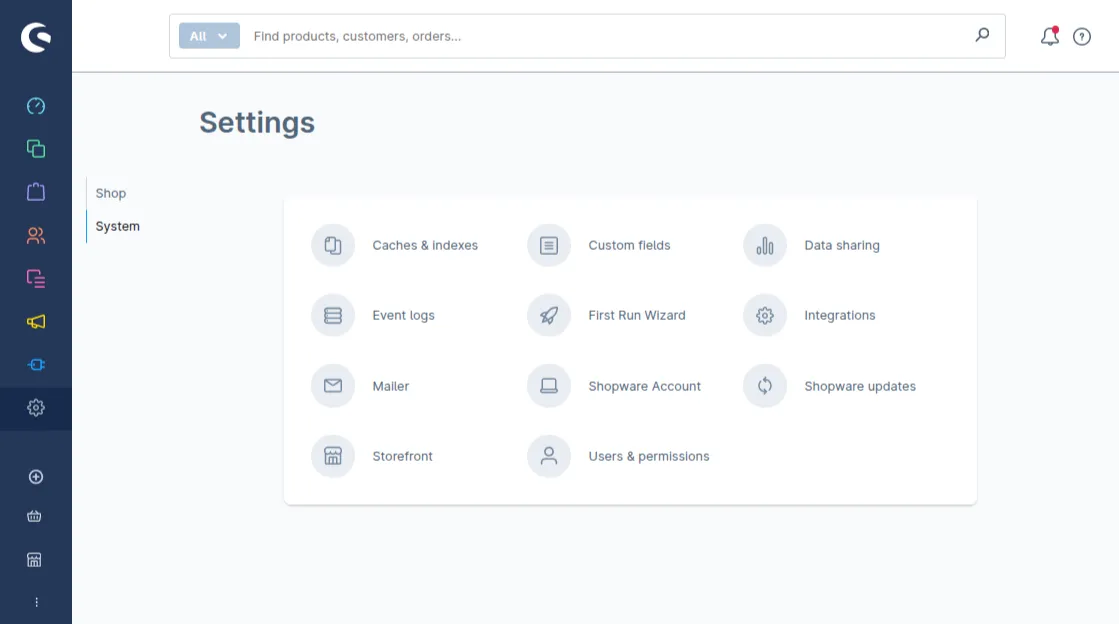Open the help question mark icon
1119x624 pixels.
pos(1082,36)
